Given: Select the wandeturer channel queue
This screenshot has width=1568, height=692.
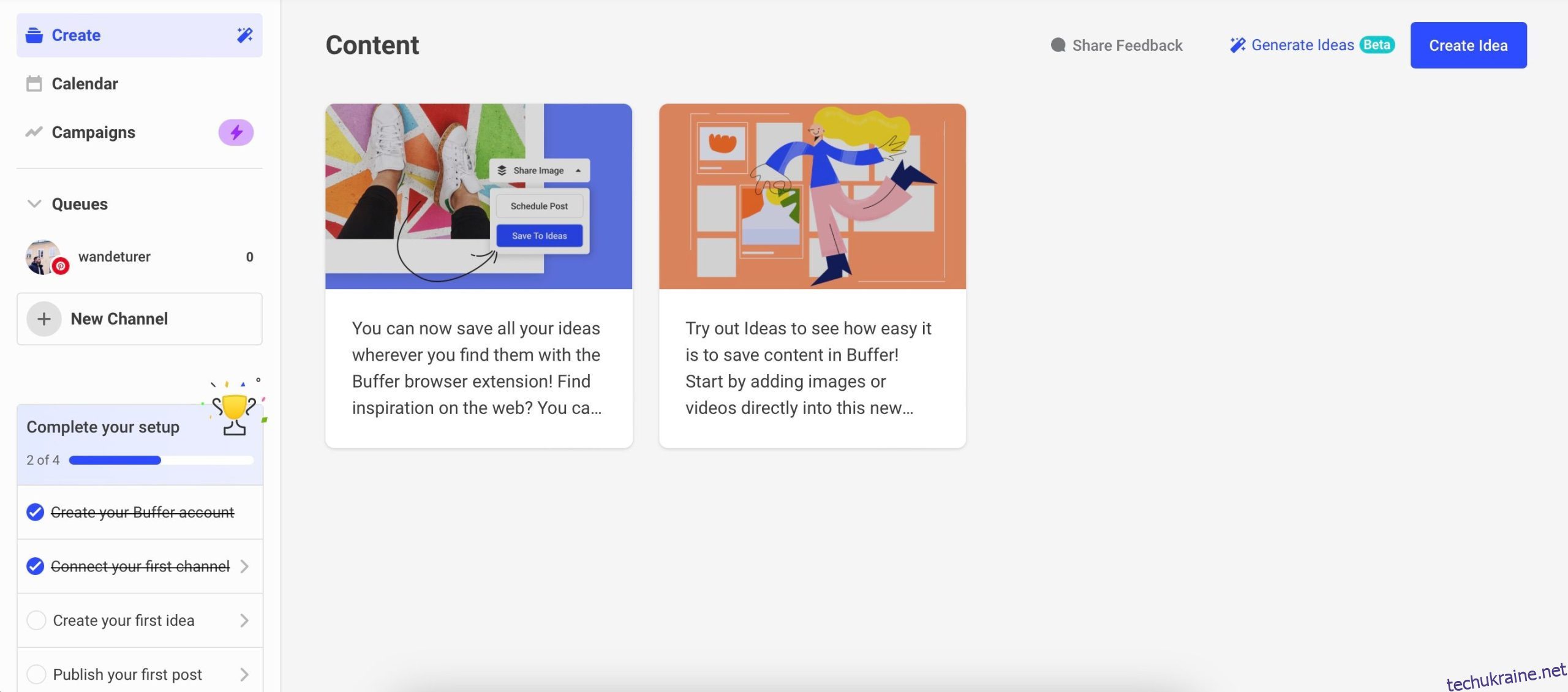Looking at the screenshot, I should (x=140, y=257).
